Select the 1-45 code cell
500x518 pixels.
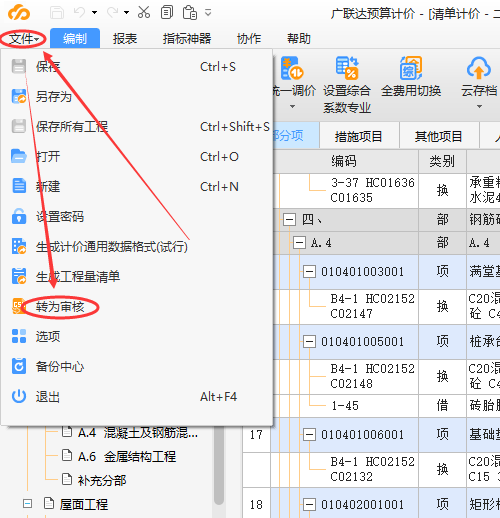345,406
